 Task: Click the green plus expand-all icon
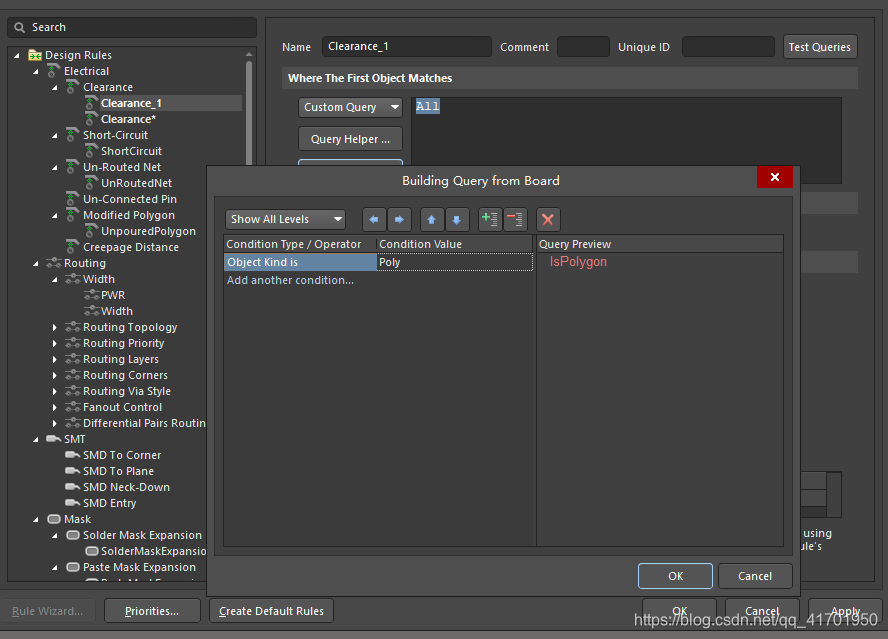[x=490, y=220]
